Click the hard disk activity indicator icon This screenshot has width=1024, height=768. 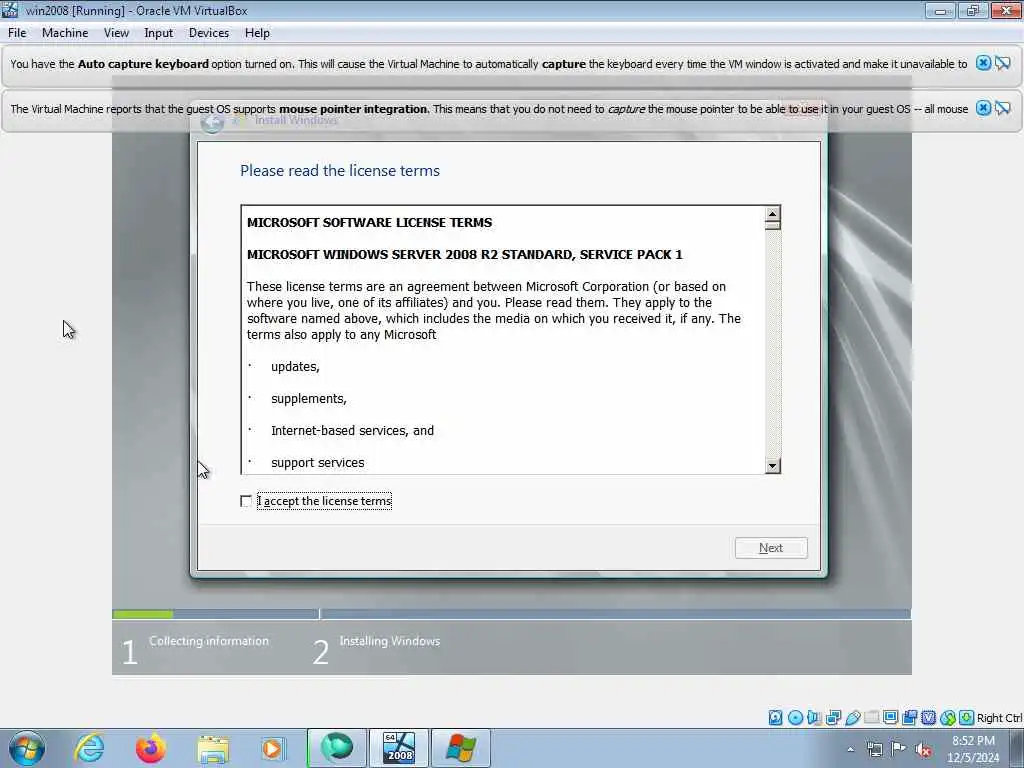pos(775,718)
